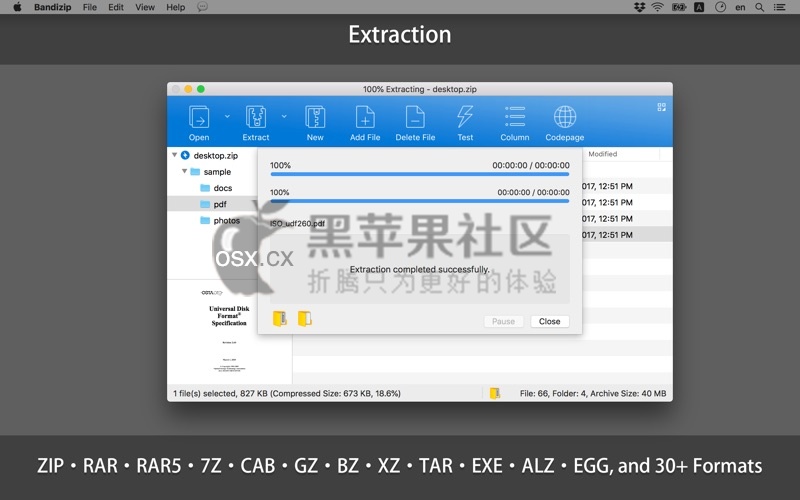800x500 pixels.
Task: Click the PDF preview thumbnail
Action: click(x=230, y=331)
